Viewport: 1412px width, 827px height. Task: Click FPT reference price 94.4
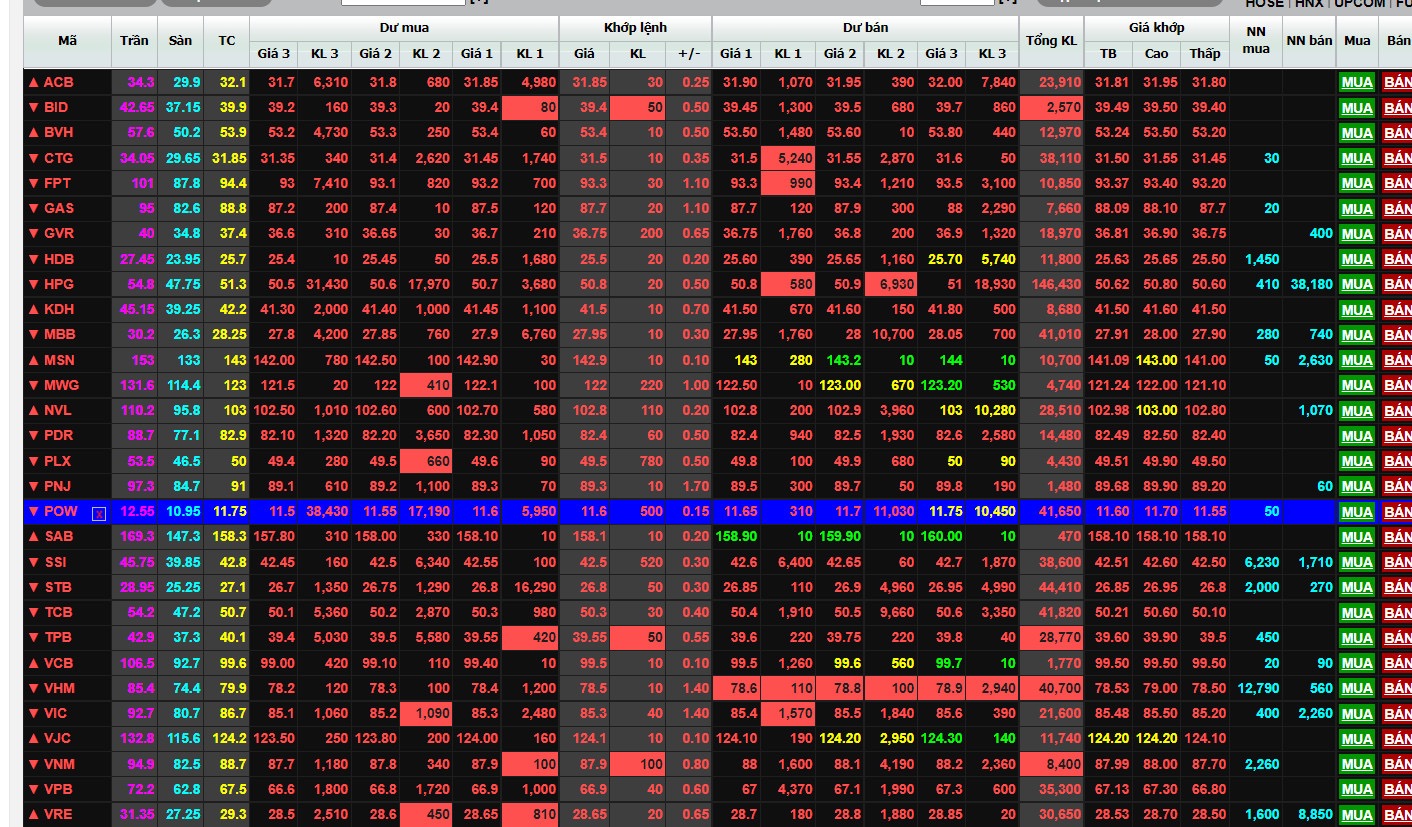click(x=233, y=183)
